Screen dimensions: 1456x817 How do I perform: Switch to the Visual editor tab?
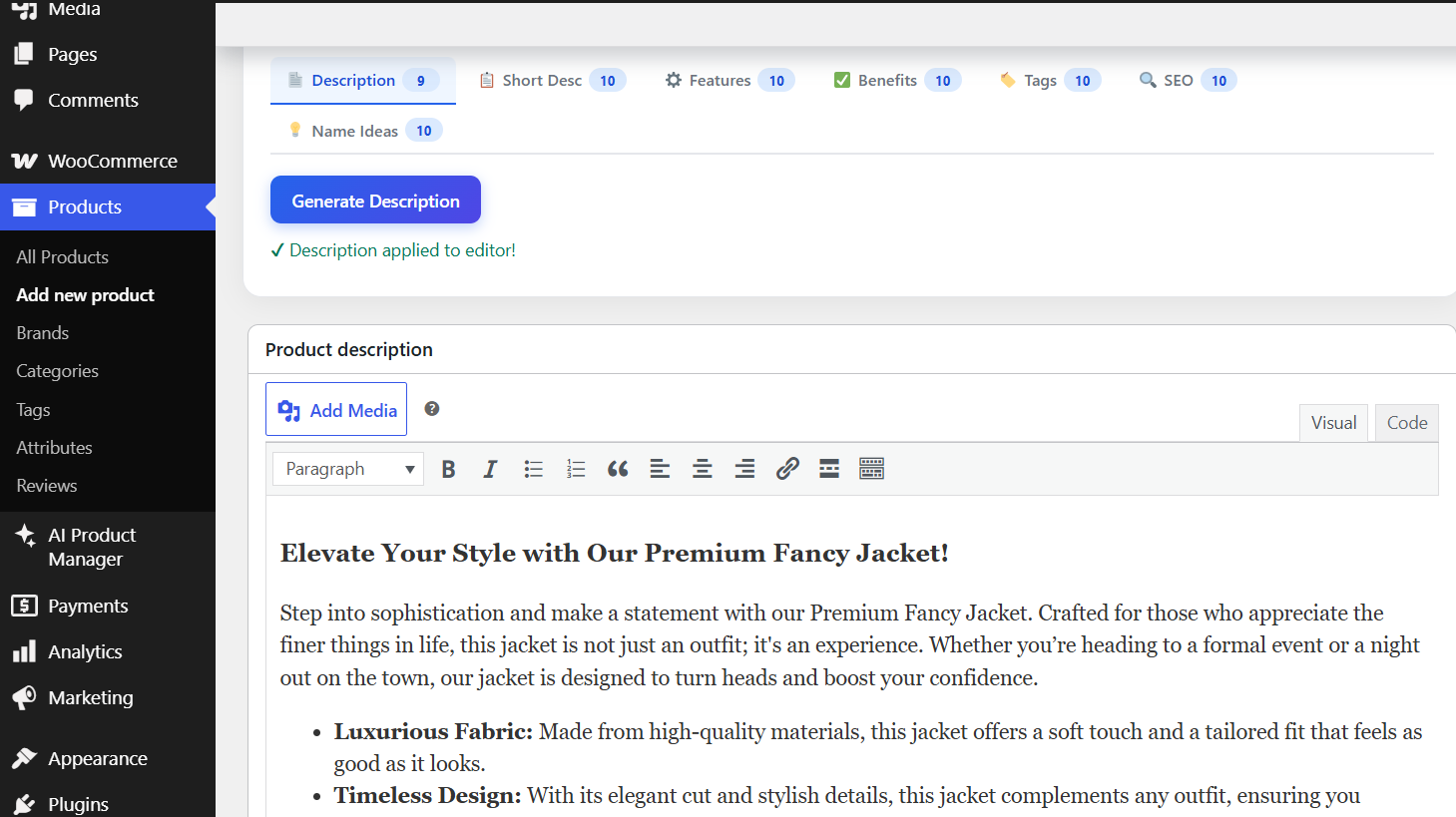[x=1333, y=422]
